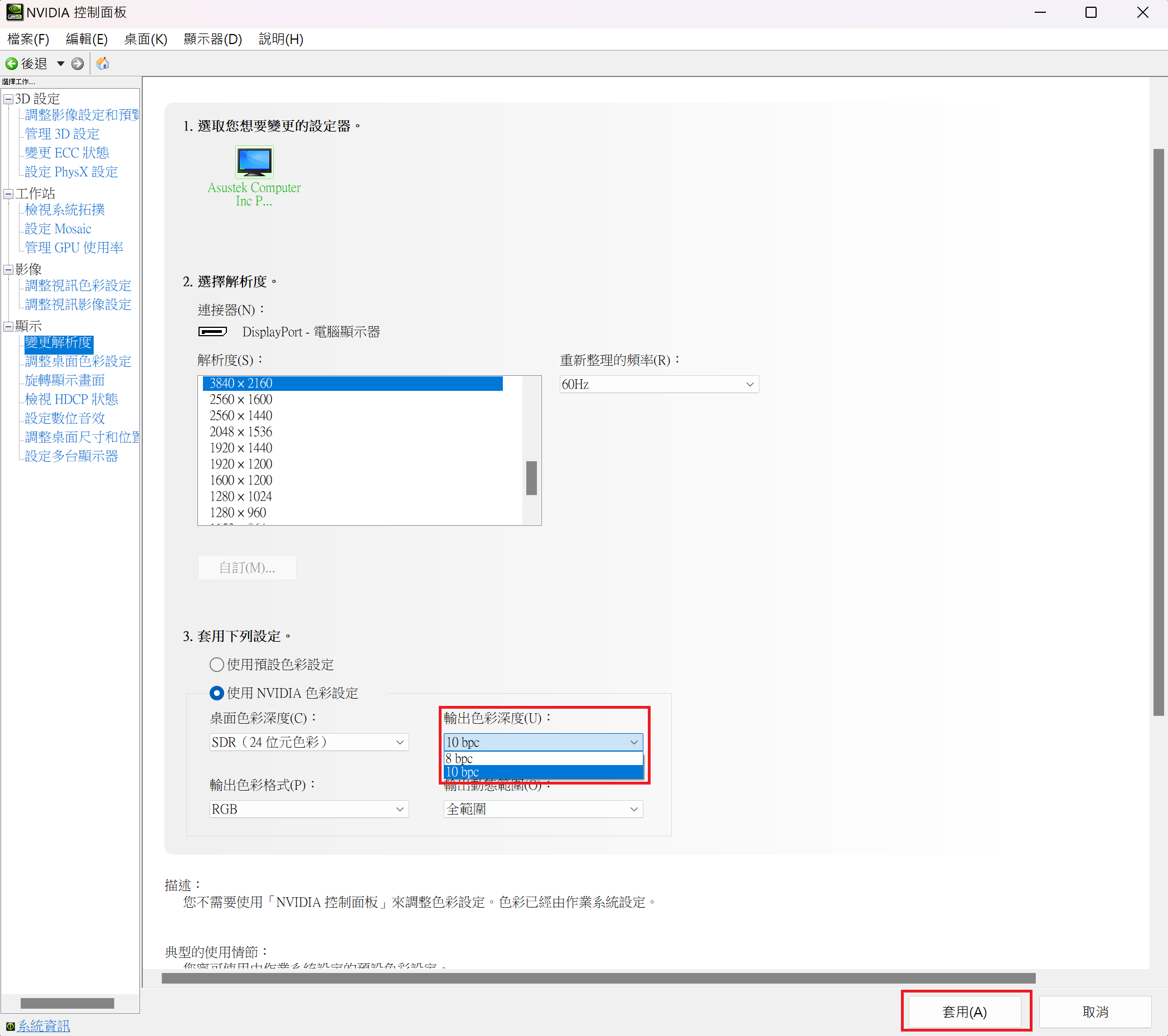Open the 顯示器(D) menu
Image resolution: width=1168 pixels, height=1036 pixels.
coord(212,39)
